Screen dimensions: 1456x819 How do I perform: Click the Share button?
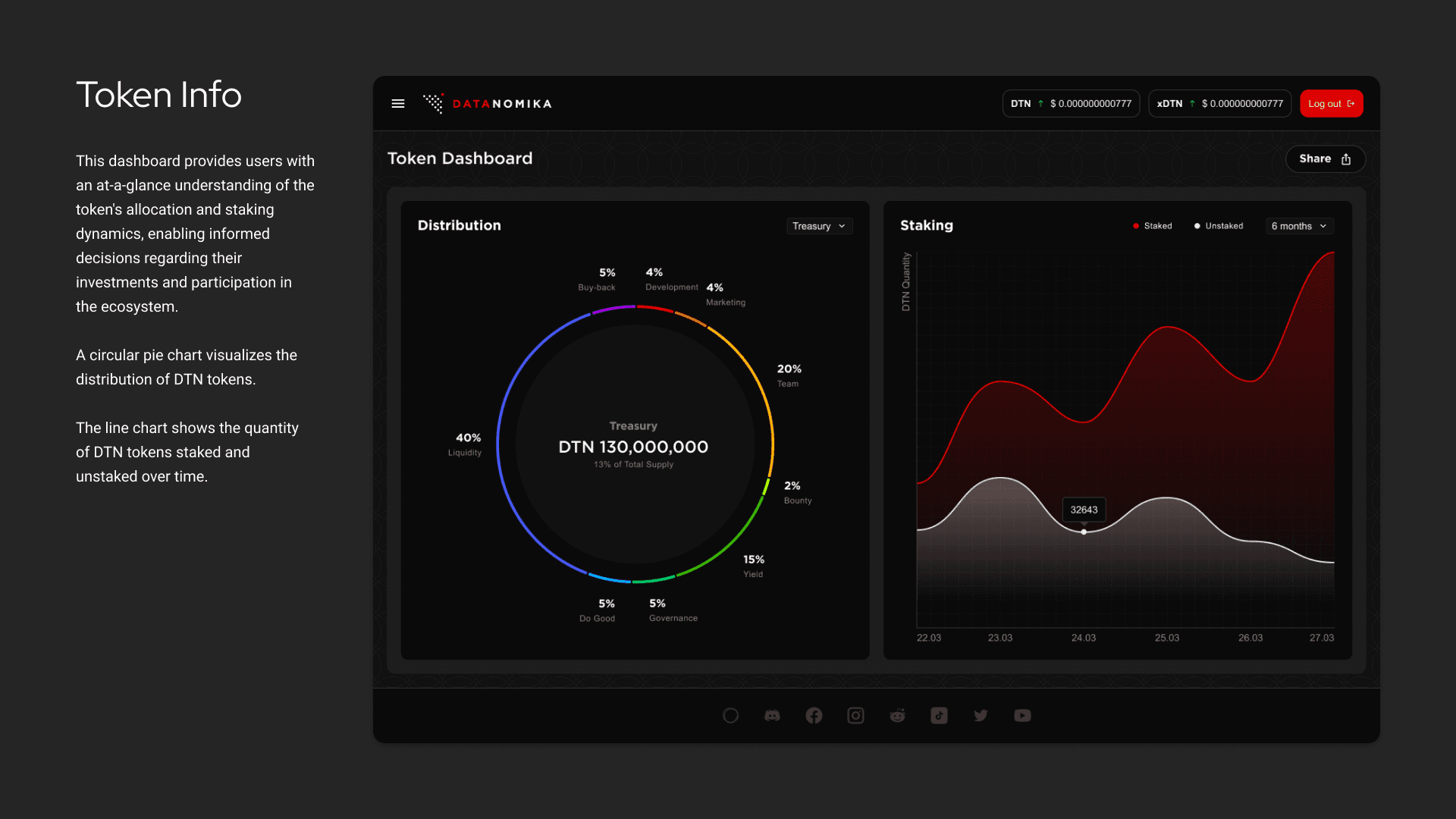[x=1325, y=159]
